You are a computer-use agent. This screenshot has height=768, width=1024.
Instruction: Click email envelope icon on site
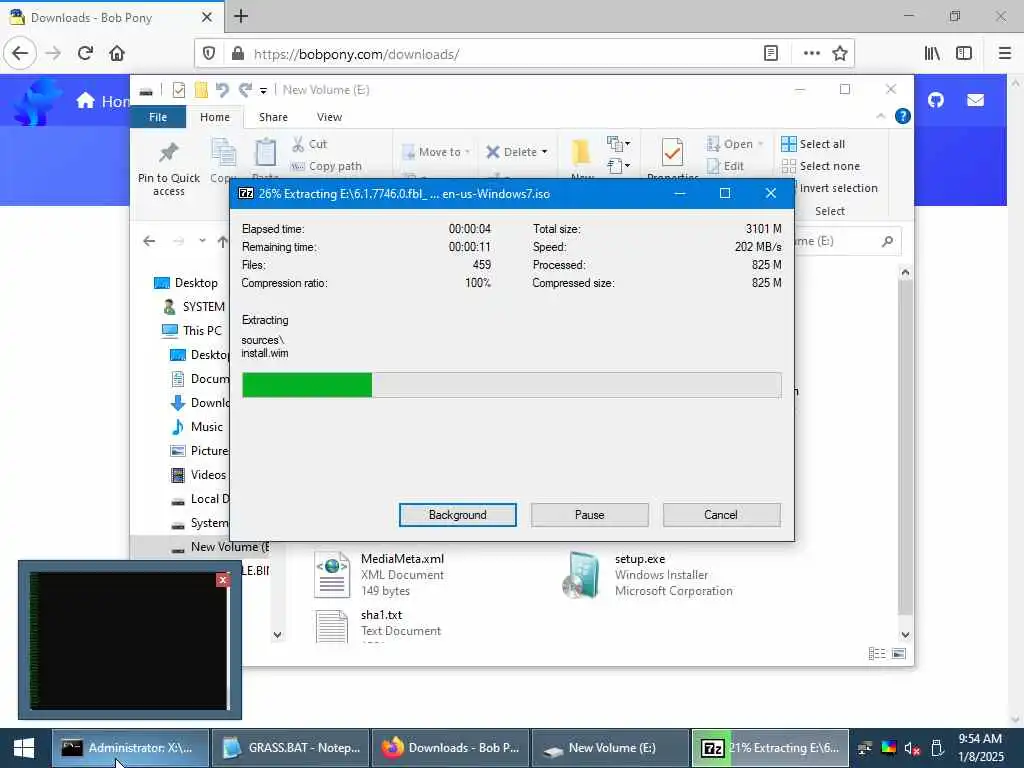coord(976,100)
